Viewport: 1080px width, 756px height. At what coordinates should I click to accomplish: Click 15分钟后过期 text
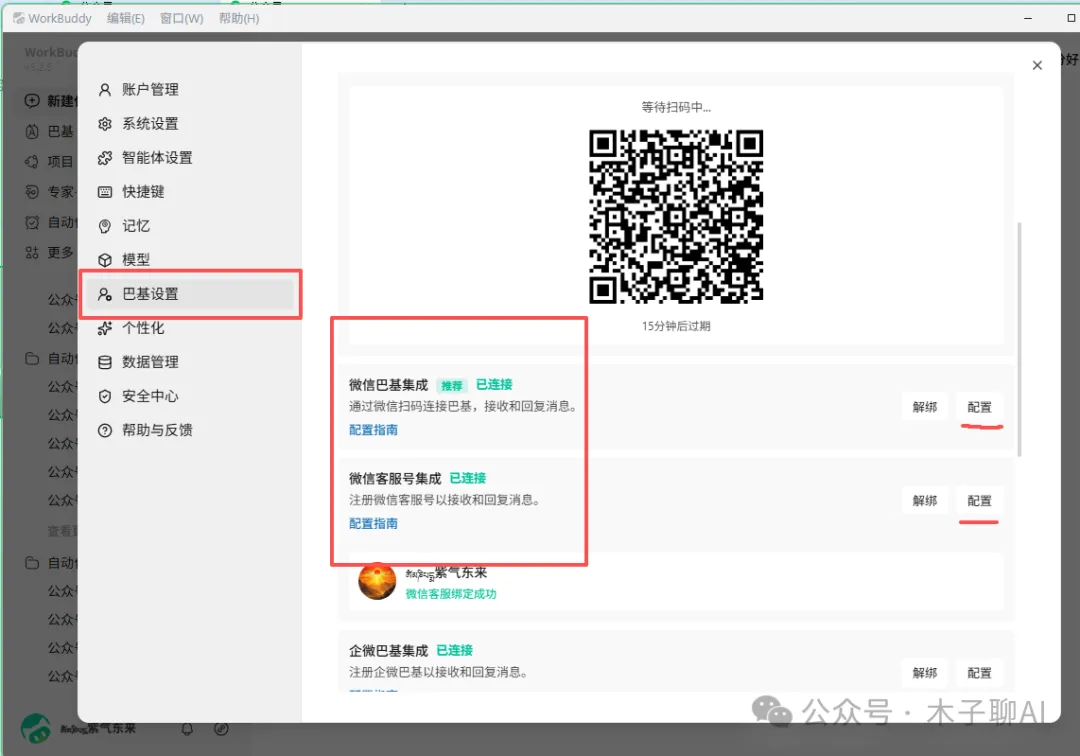676,326
